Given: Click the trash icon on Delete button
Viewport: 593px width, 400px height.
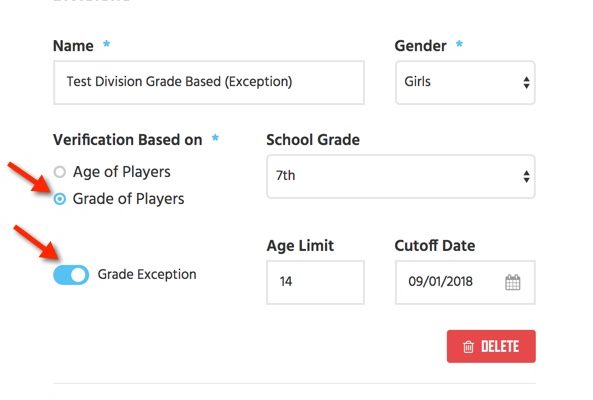Looking at the screenshot, I should tap(468, 346).
